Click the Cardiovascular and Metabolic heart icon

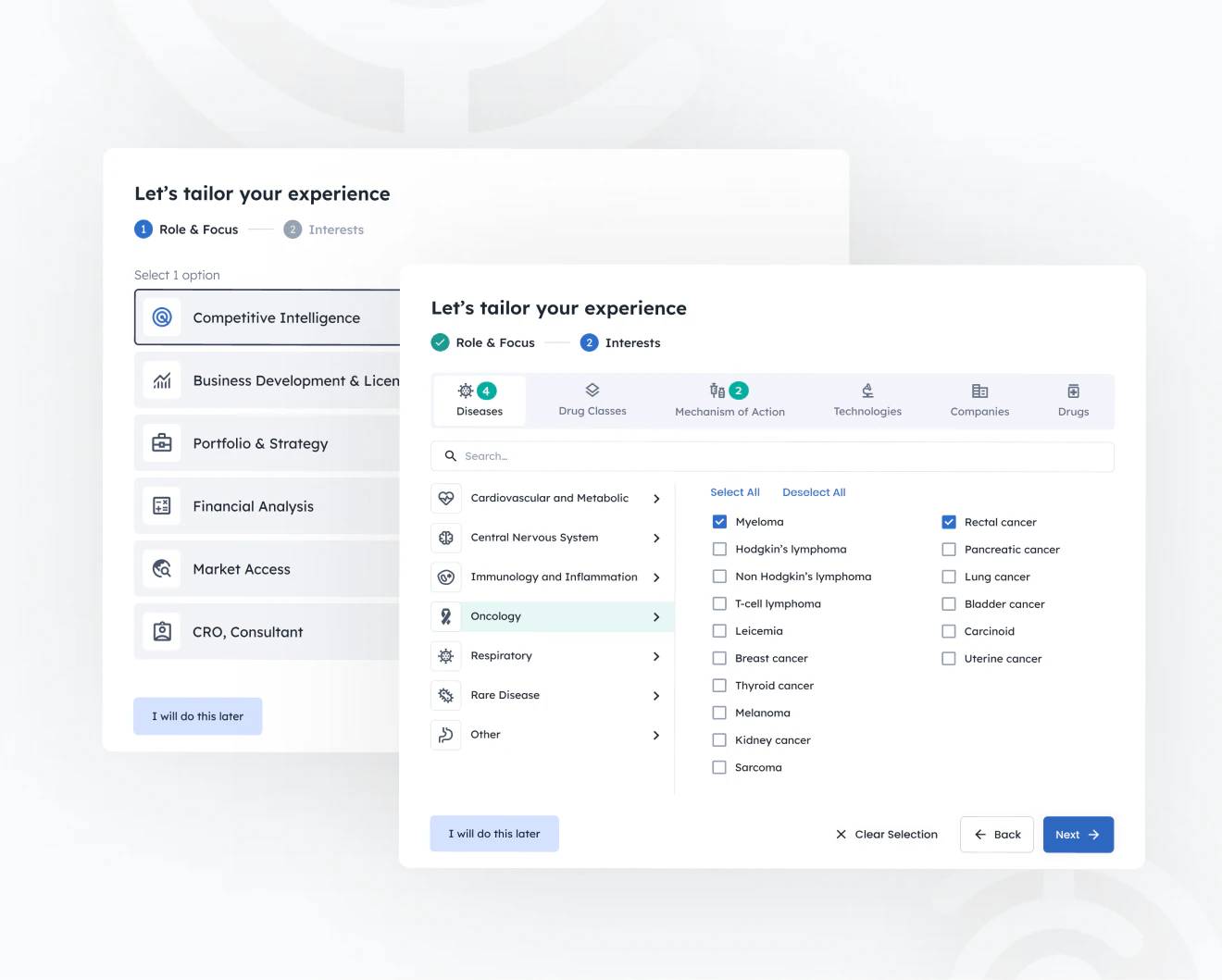[446, 498]
